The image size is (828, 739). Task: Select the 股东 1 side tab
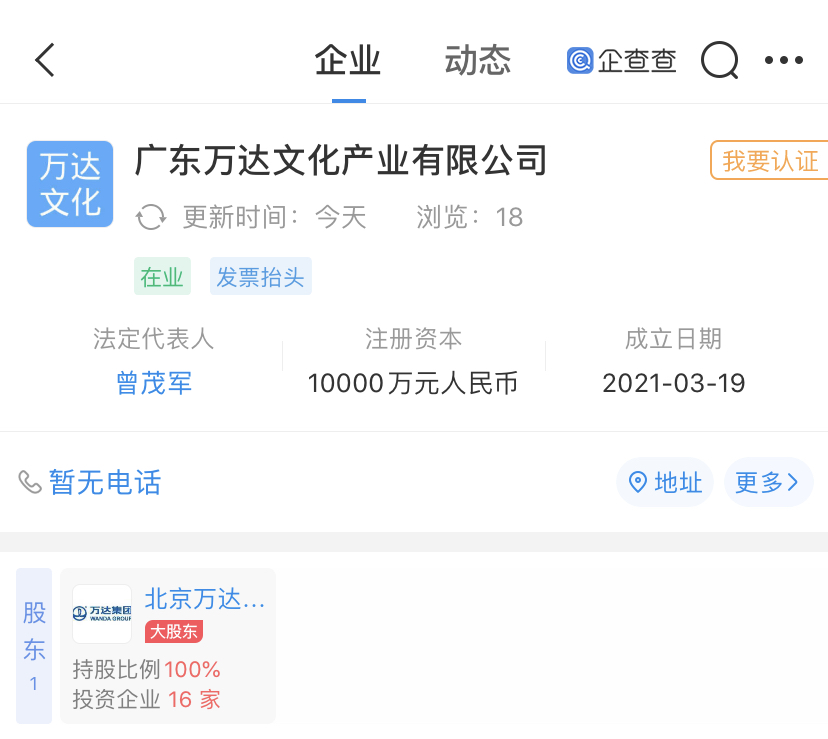[34, 646]
